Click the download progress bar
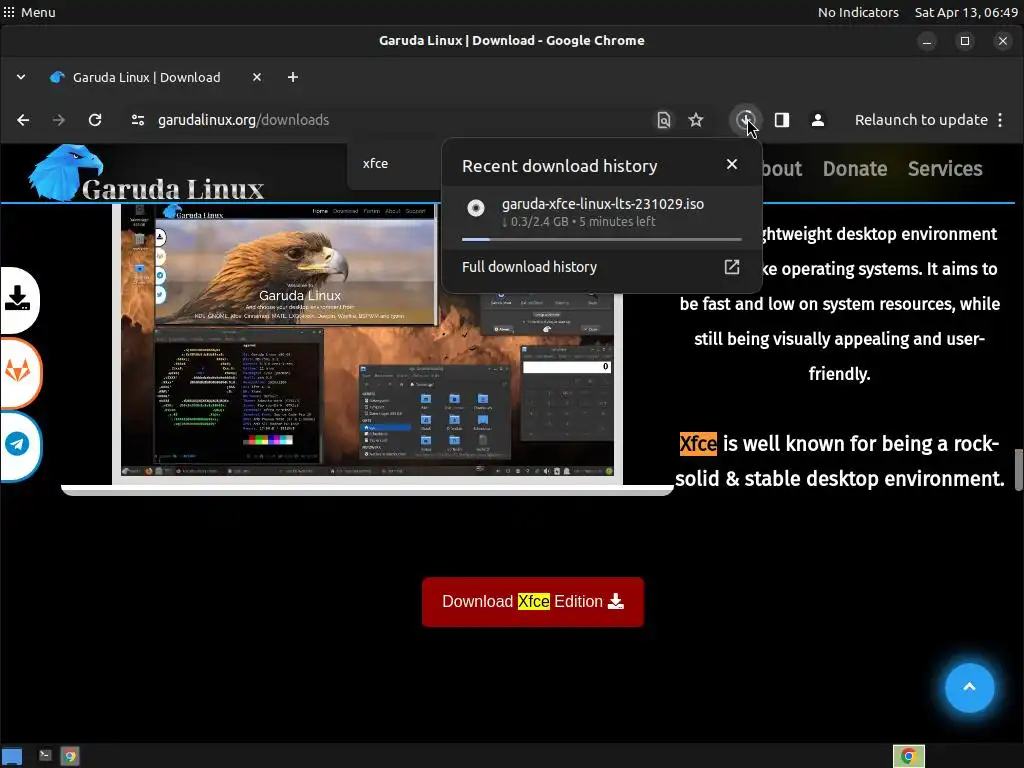Image resolution: width=1024 pixels, height=768 pixels. tap(601, 240)
